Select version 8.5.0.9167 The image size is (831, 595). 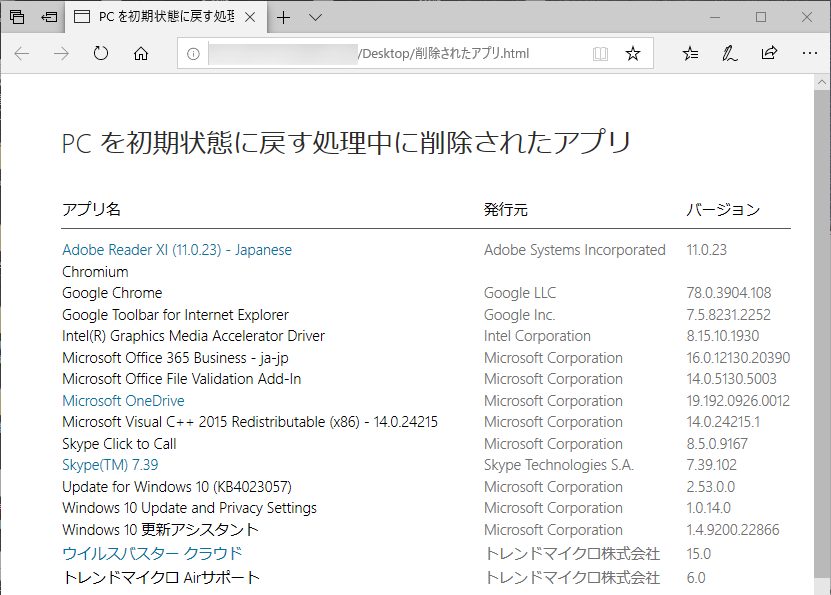[717, 443]
